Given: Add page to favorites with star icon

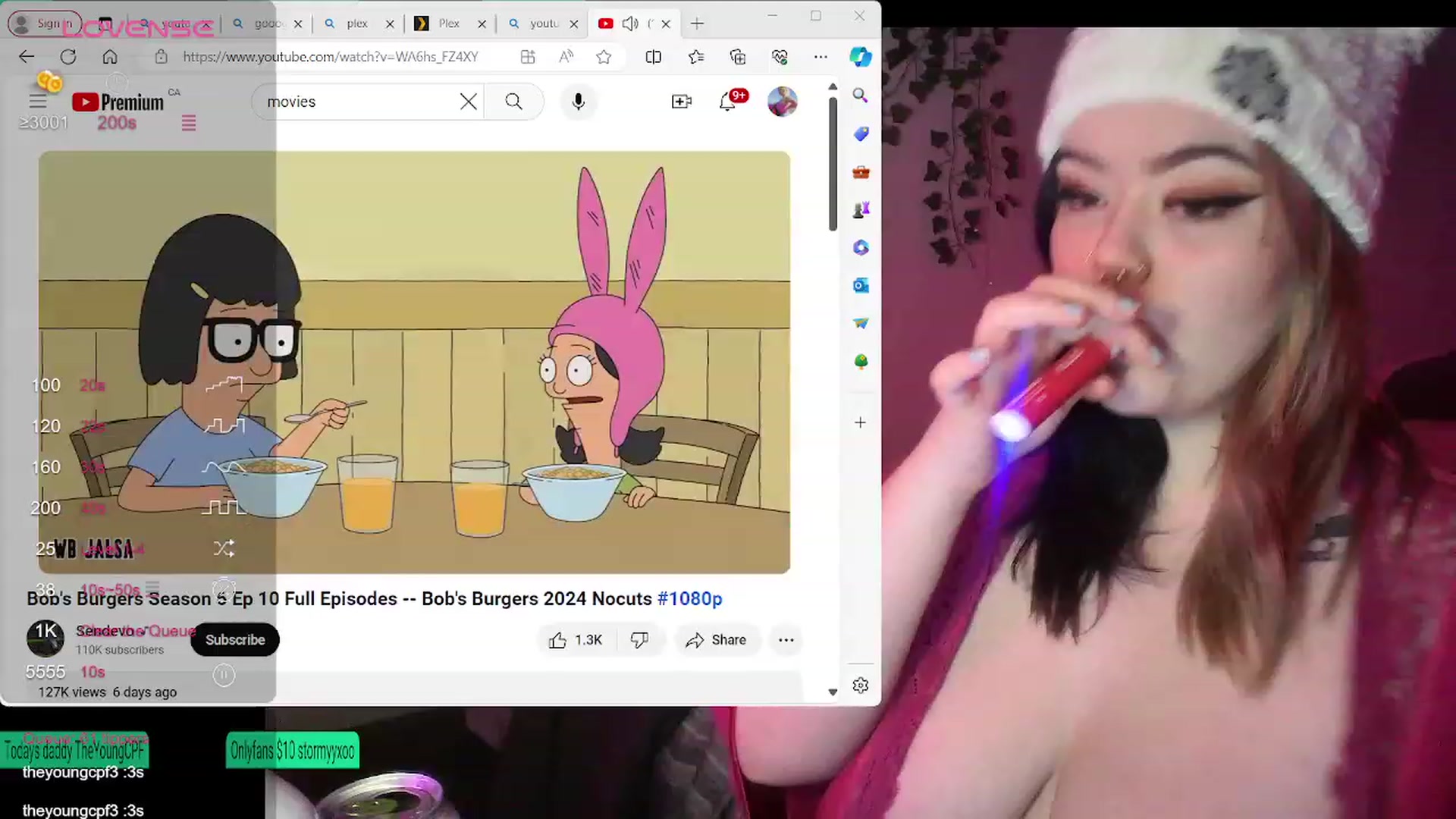Looking at the screenshot, I should pyautogui.click(x=604, y=57).
